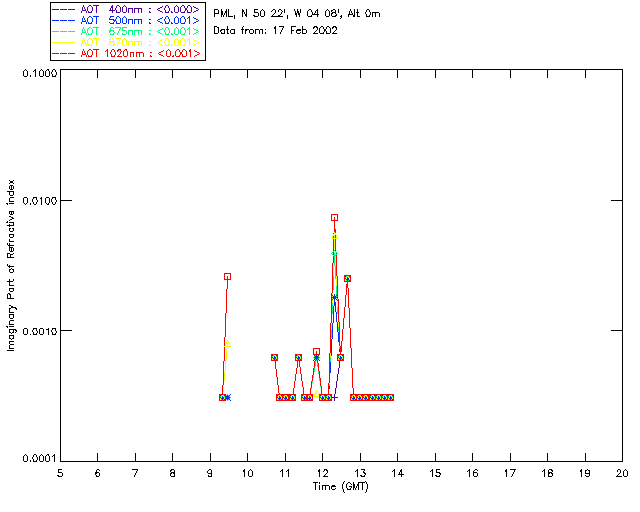
Task: Click the 'Data from: 17 Feb 2002' text
Action: pos(276,31)
